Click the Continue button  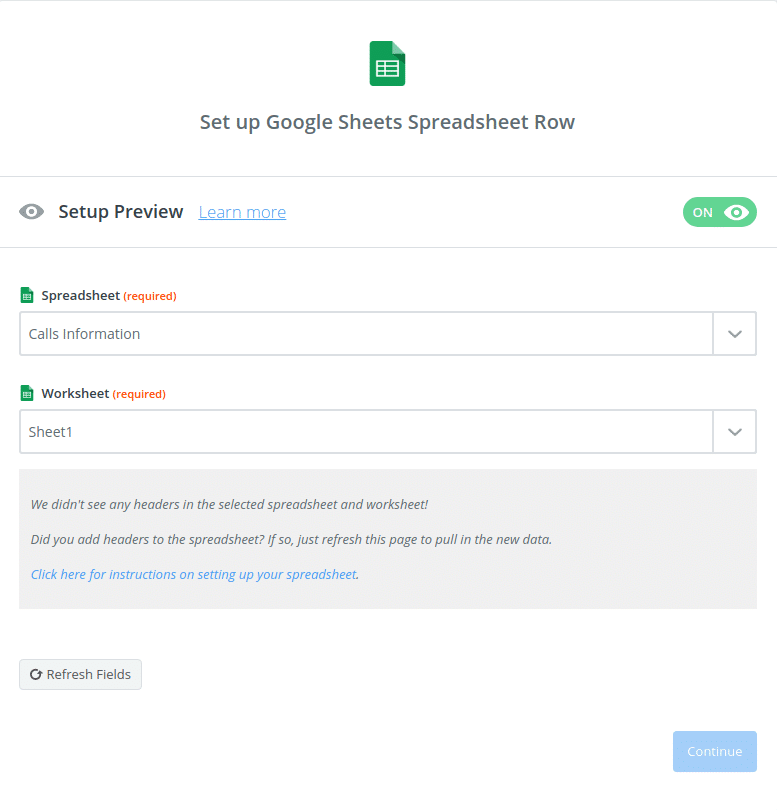pyautogui.click(x=714, y=751)
